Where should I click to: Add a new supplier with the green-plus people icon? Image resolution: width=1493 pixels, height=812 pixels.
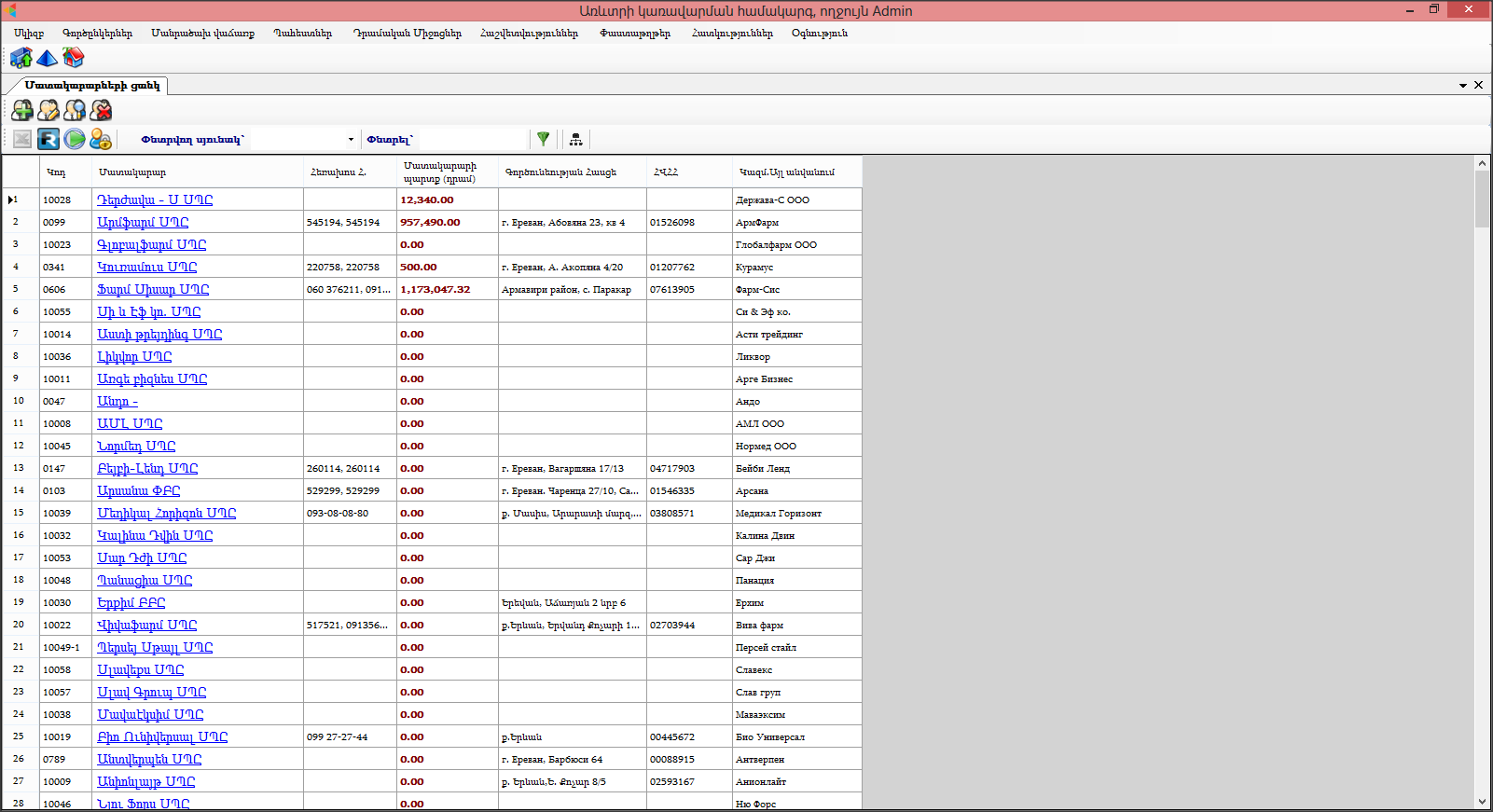pyautogui.click(x=22, y=111)
